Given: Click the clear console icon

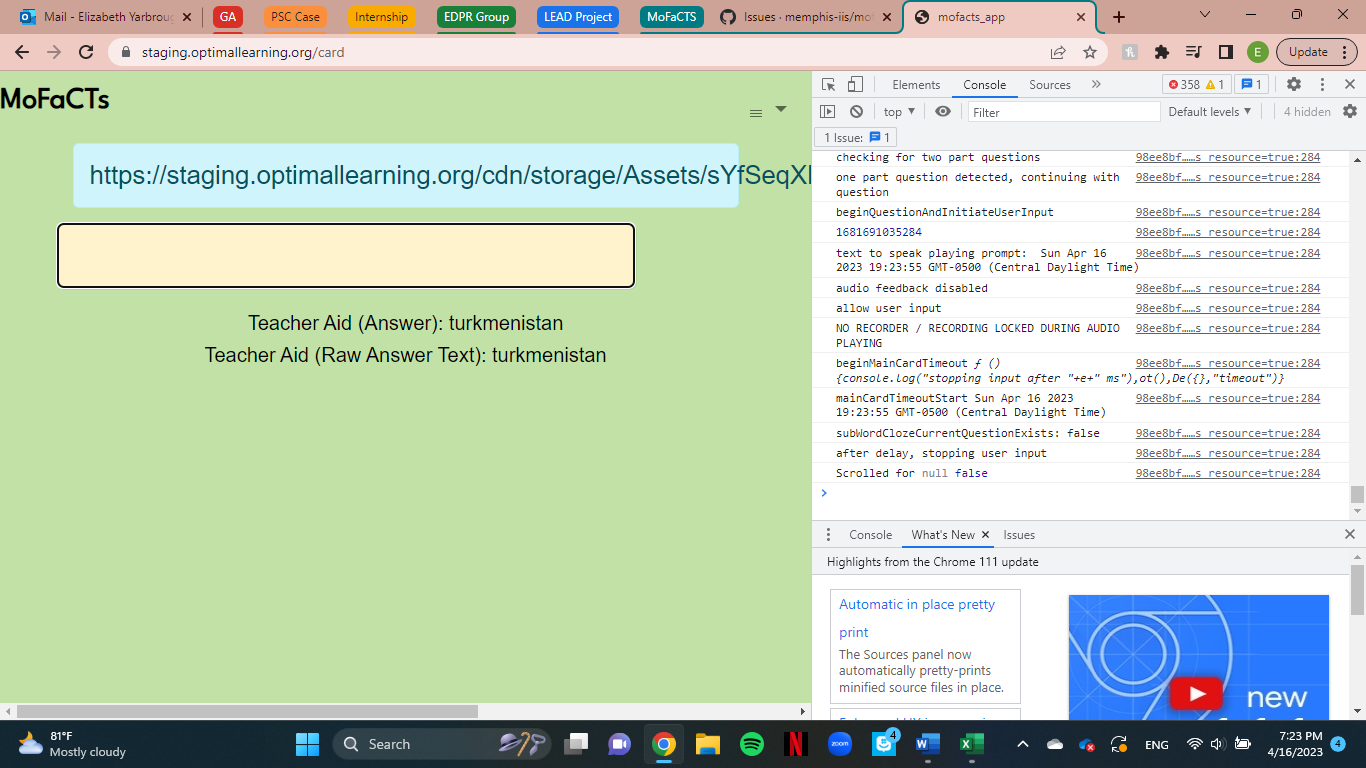Looking at the screenshot, I should pos(856,111).
